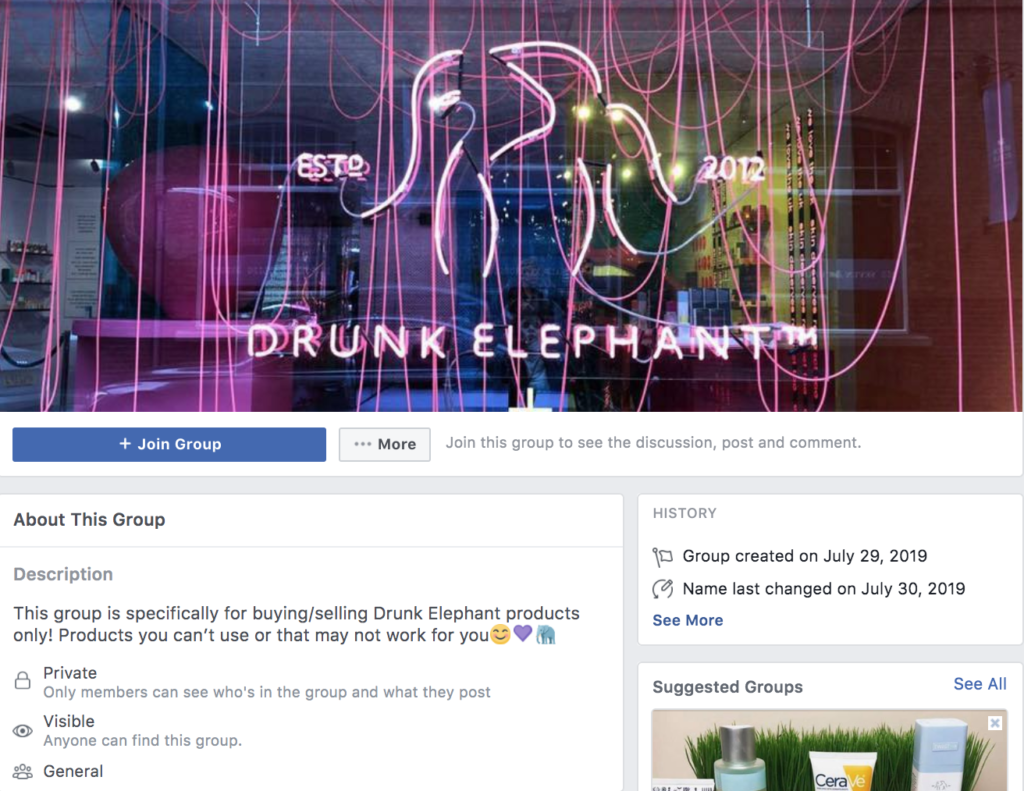The height and width of the screenshot is (791, 1024).
Task: Open the More options menu
Action: coord(384,444)
